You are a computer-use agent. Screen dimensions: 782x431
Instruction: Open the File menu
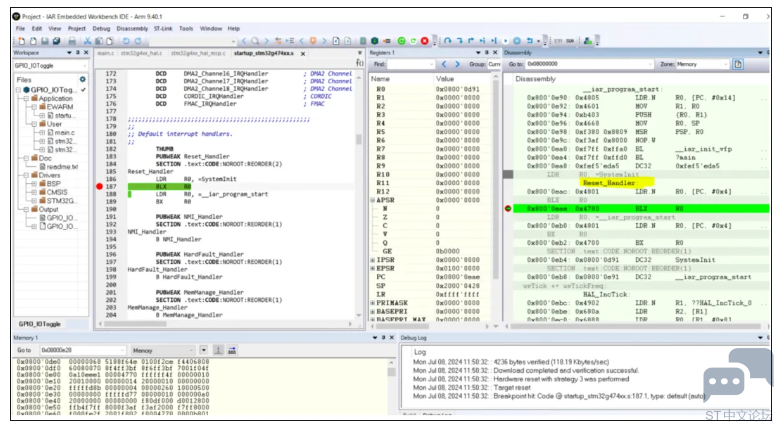click(x=20, y=28)
